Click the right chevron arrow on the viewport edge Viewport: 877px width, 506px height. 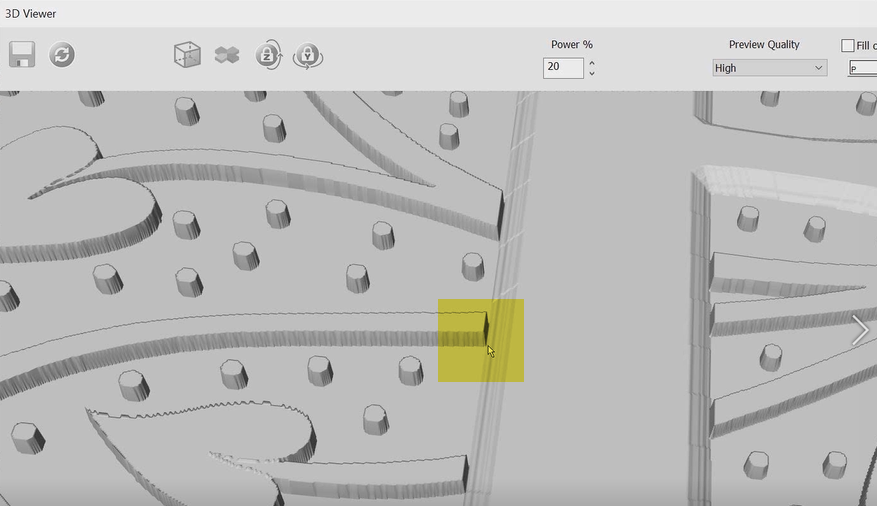click(x=859, y=330)
